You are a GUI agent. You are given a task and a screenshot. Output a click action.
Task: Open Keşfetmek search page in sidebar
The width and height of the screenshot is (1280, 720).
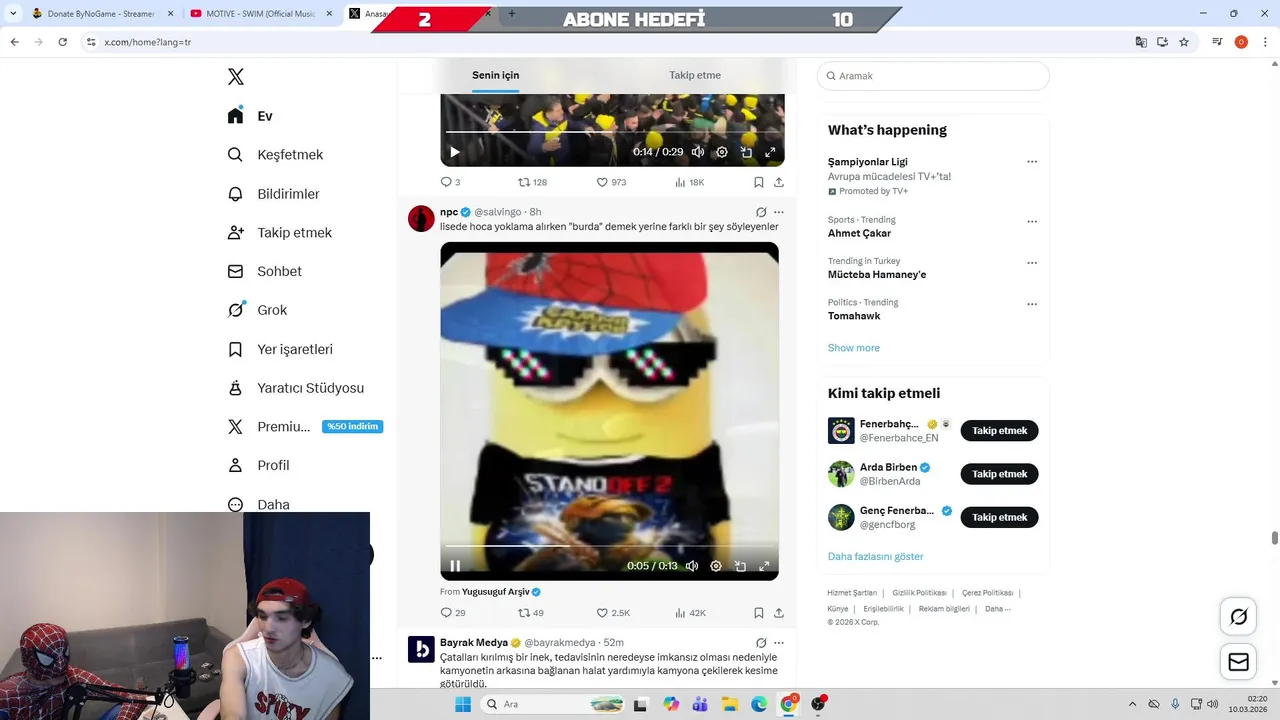tap(276, 155)
